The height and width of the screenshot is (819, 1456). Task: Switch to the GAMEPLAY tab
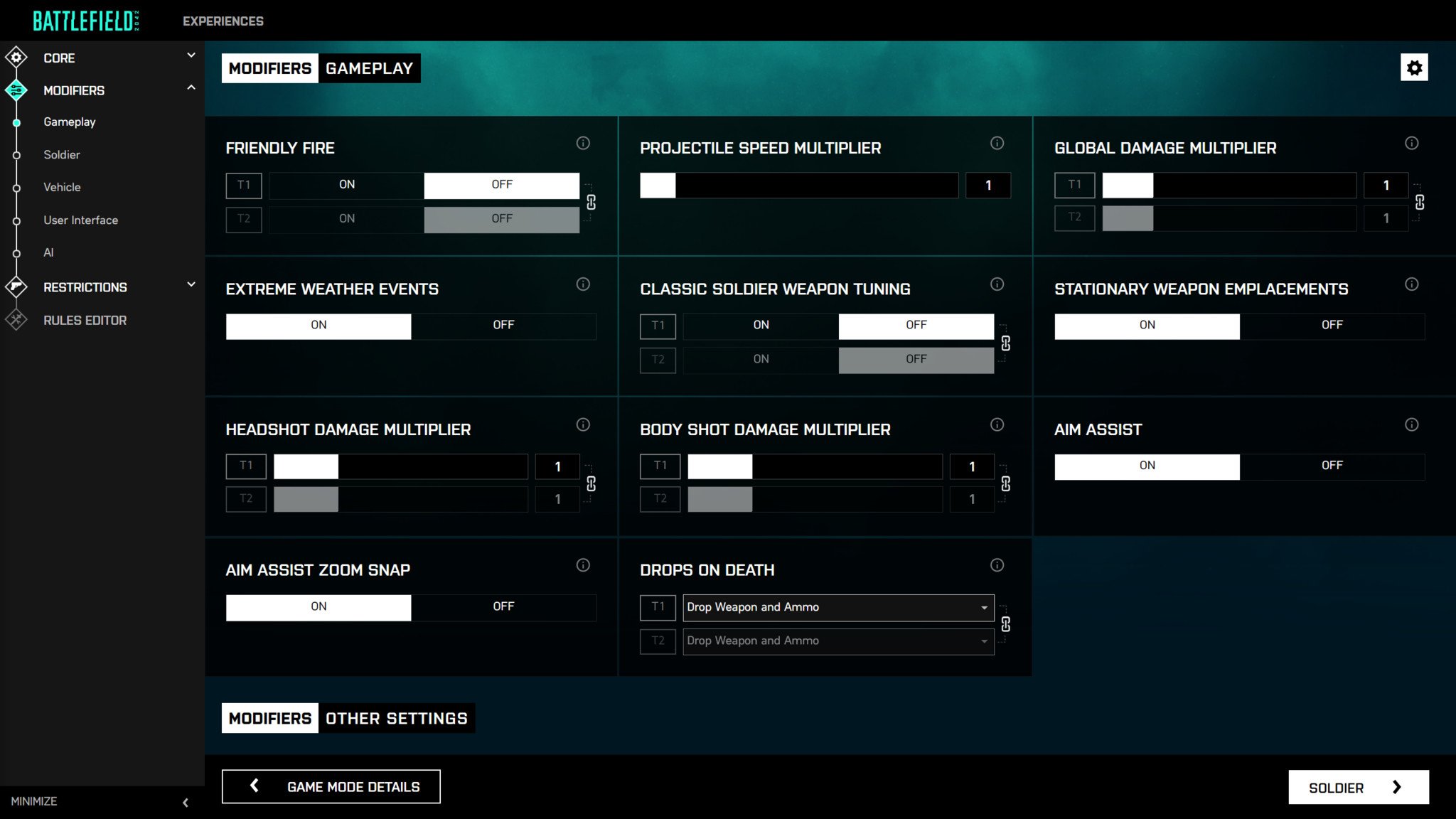pyautogui.click(x=369, y=68)
